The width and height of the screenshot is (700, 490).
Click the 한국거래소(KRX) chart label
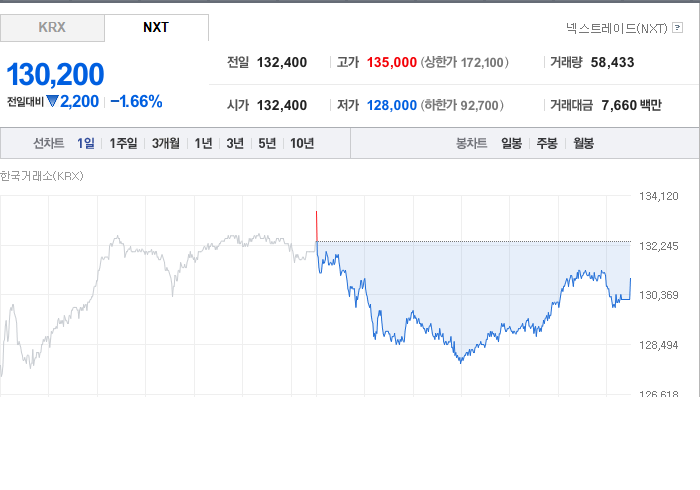(42, 176)
